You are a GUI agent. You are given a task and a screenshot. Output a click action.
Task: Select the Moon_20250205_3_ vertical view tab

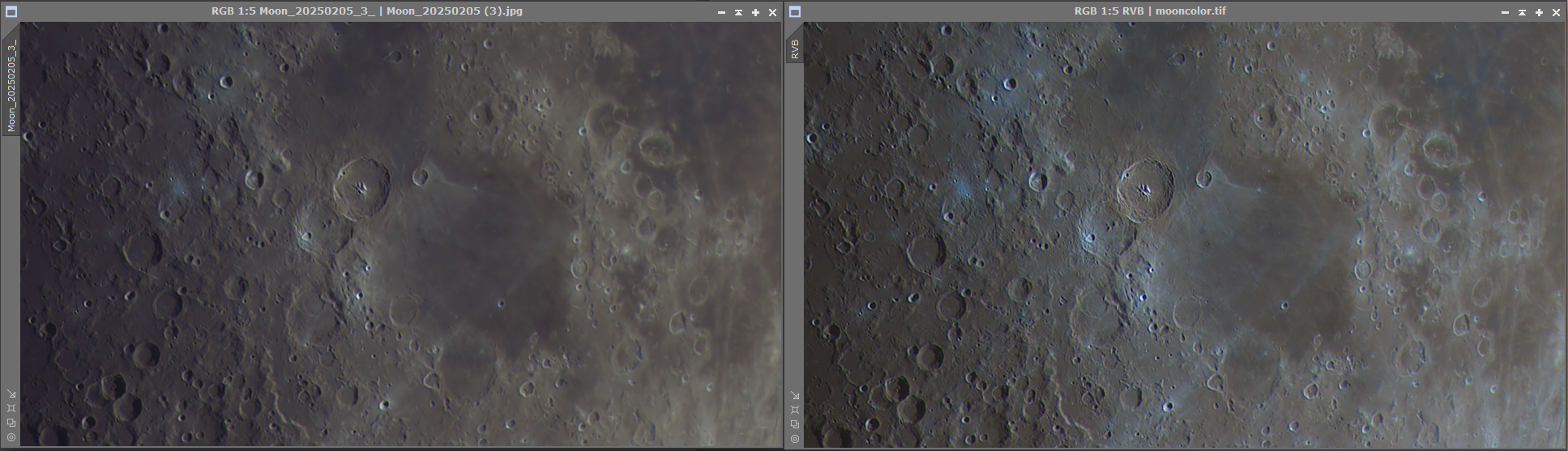coord(11,85)
